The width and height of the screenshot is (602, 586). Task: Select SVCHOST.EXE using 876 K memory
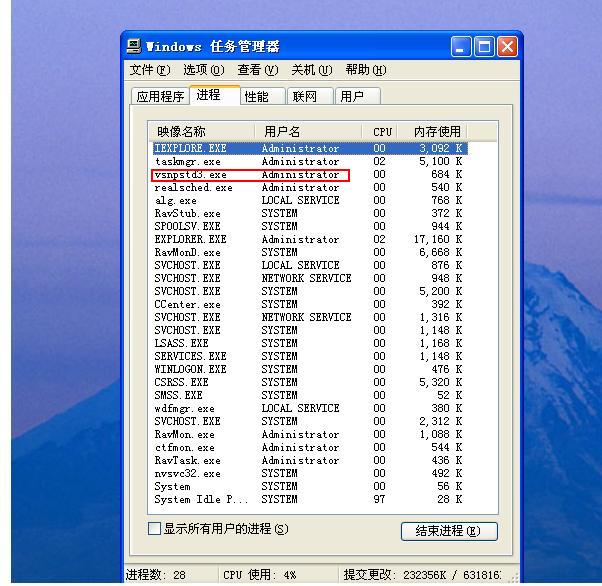[310, 265]
